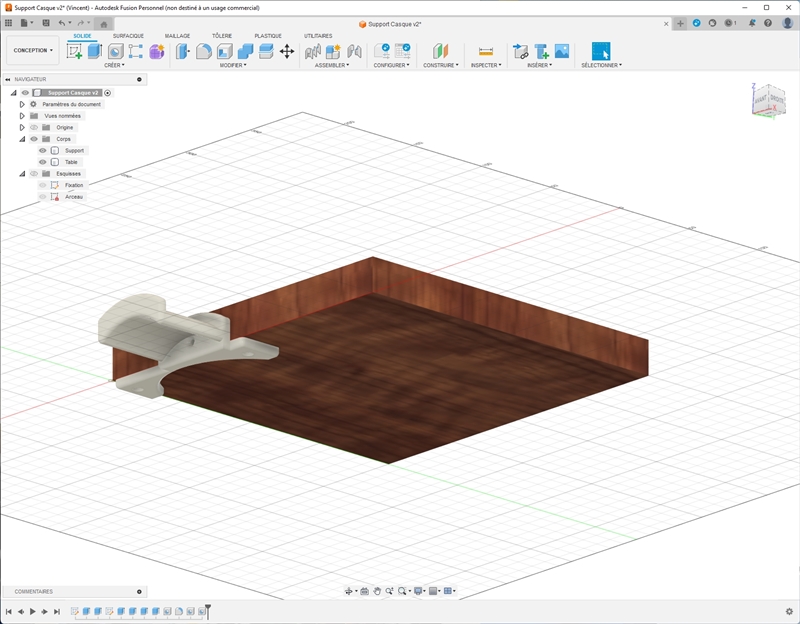The image size is (800, 624).
Task: Switch to the UTILITAIRES tab
Action: [x=318, y=36]
